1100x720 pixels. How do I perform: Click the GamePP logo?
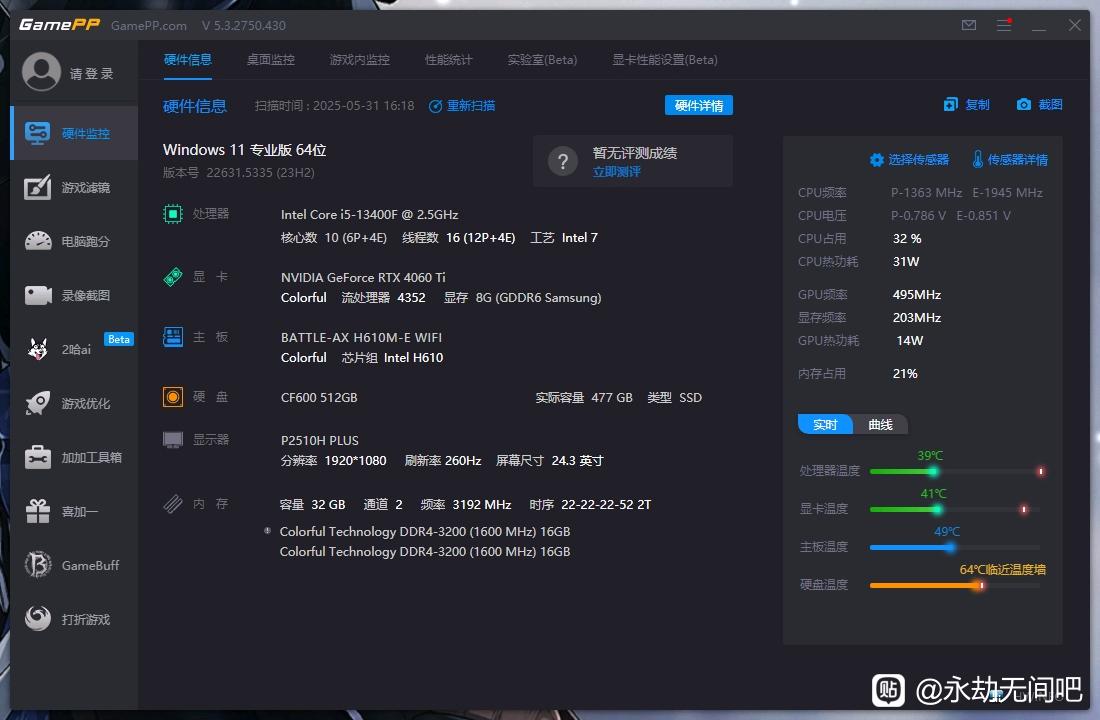point(60,25)
